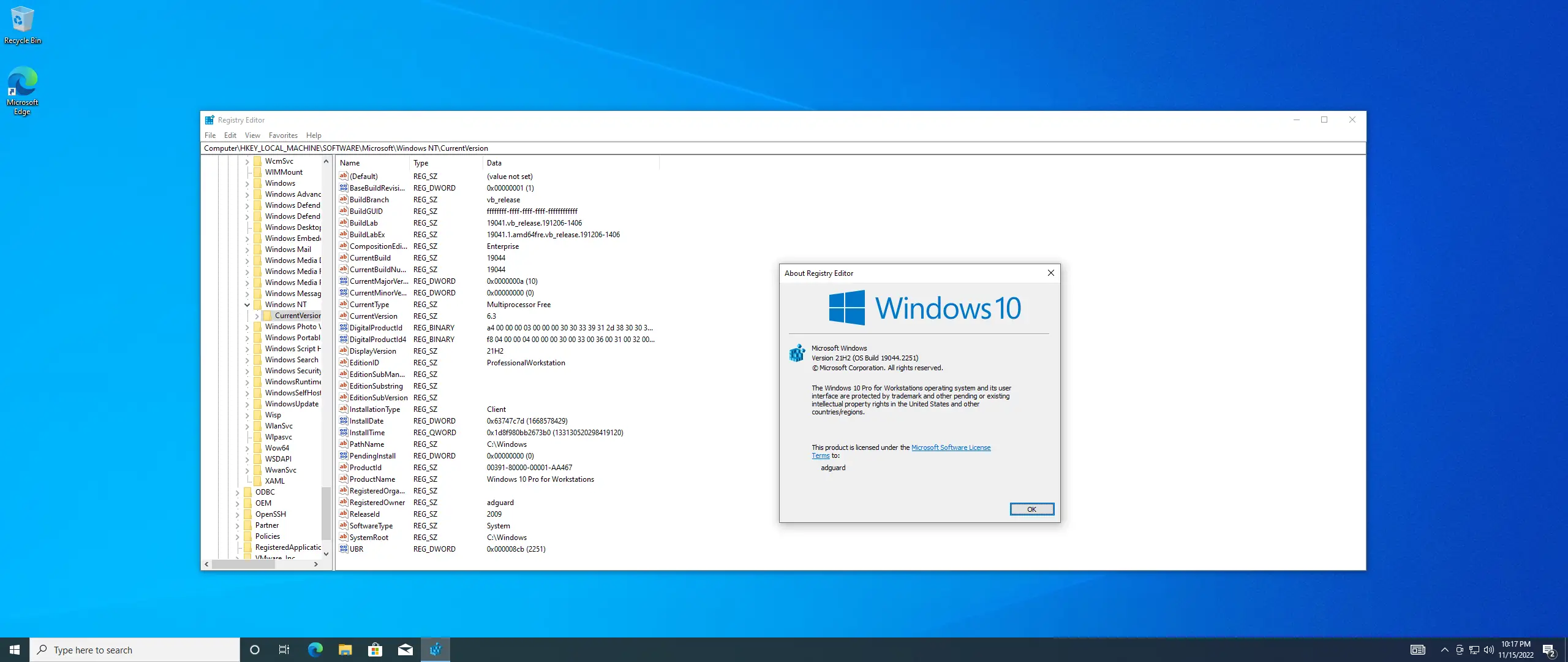The width and height of the screenshot is (1568, 662).
Task: Click the DigitalProductId binary value icon
Action: (344, 328)
